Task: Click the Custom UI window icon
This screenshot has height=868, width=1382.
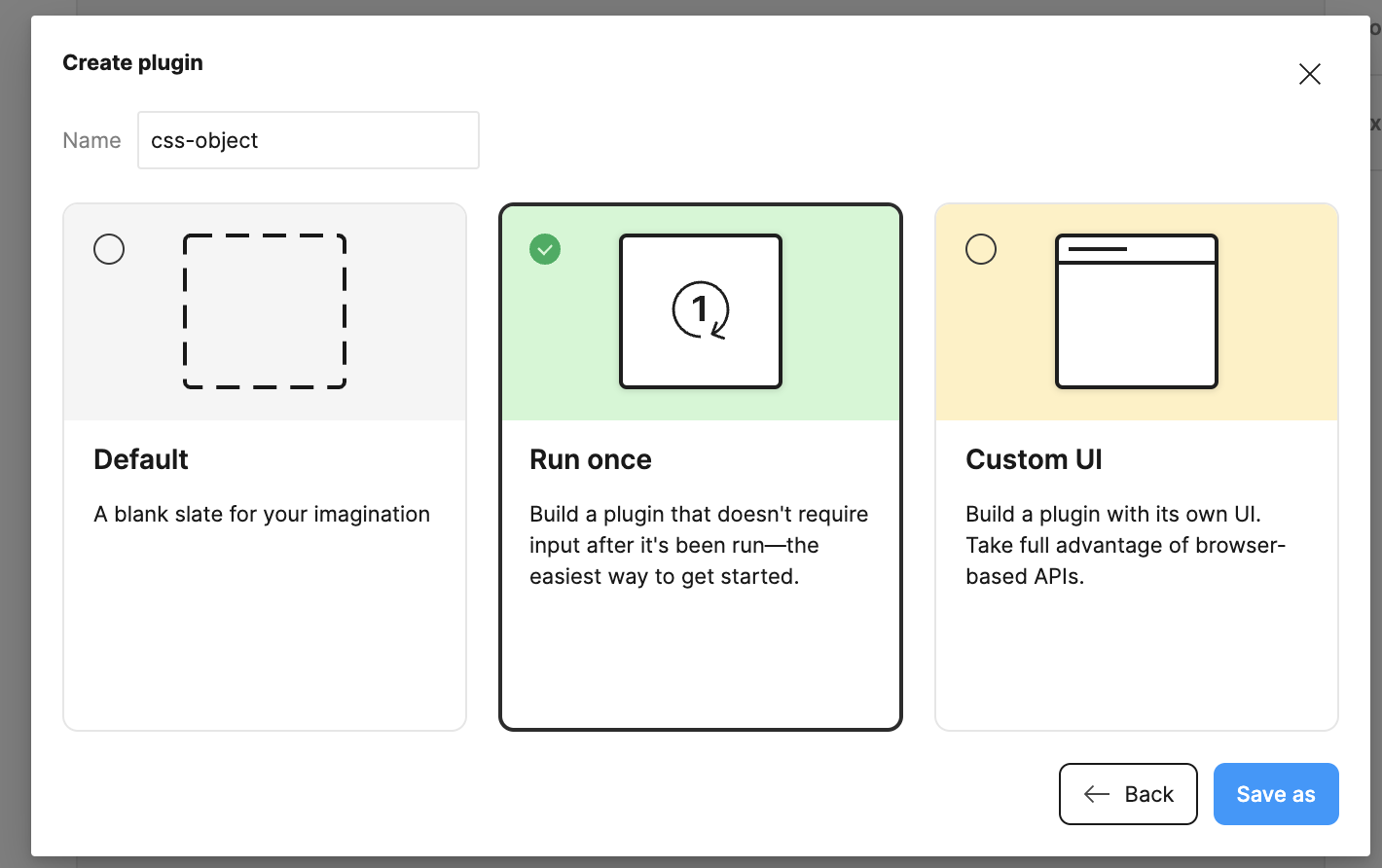Action: click(1137, 311)
